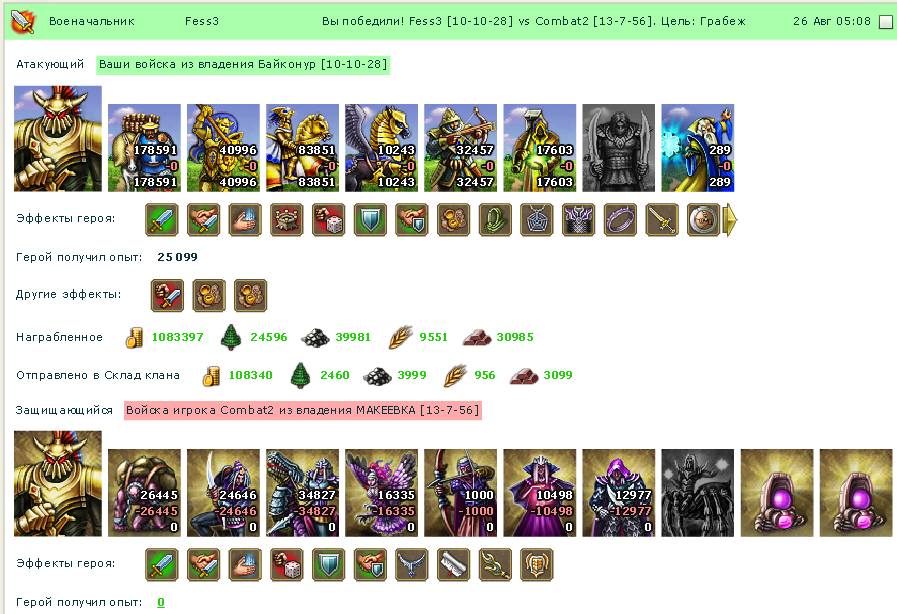Click the greyed-out dual-sword attacker unit
897x614 pixels.
(x=618, y=148)
